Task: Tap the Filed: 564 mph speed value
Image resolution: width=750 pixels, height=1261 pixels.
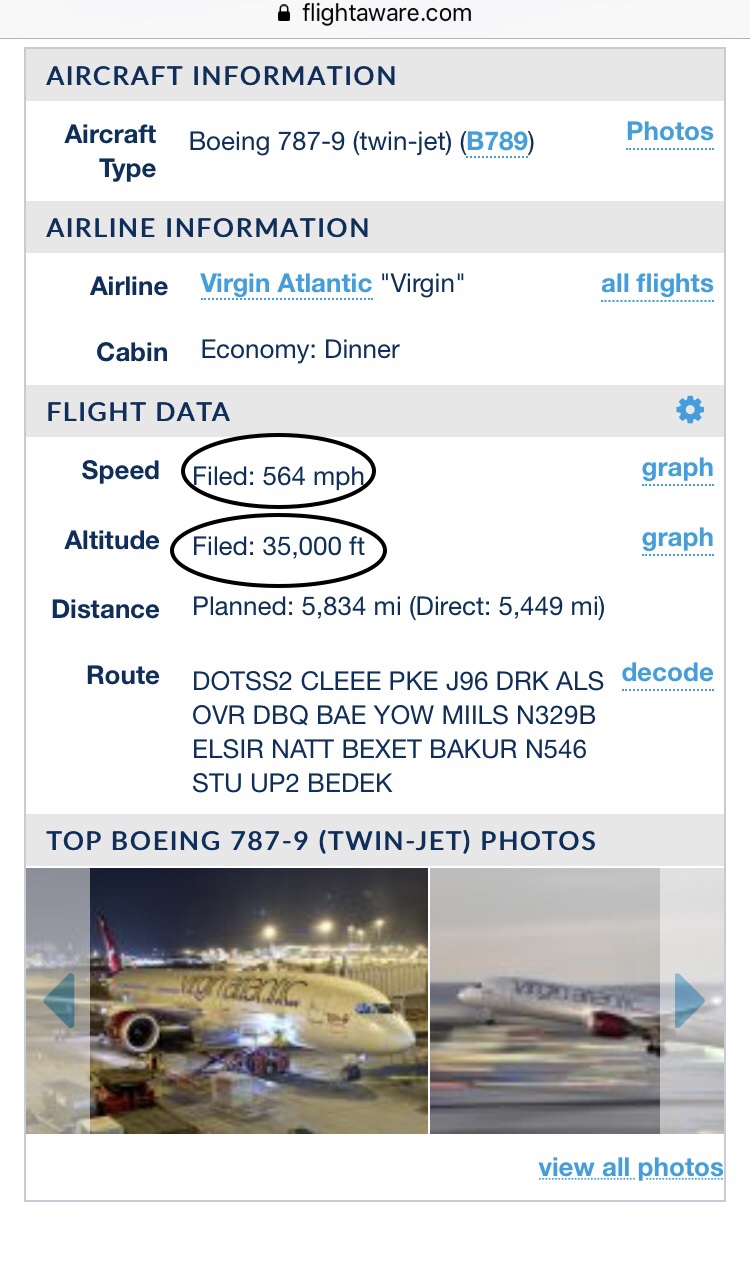Action: pyautogui.click(x=278, y=476)
